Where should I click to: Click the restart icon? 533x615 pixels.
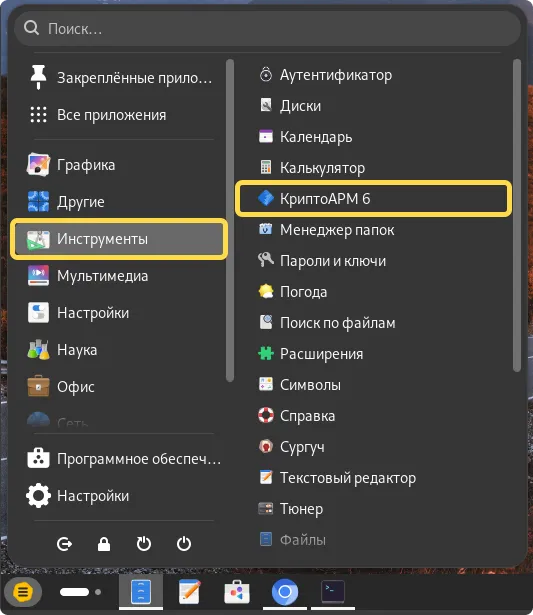pyautogui.click(x=144, y=544)
